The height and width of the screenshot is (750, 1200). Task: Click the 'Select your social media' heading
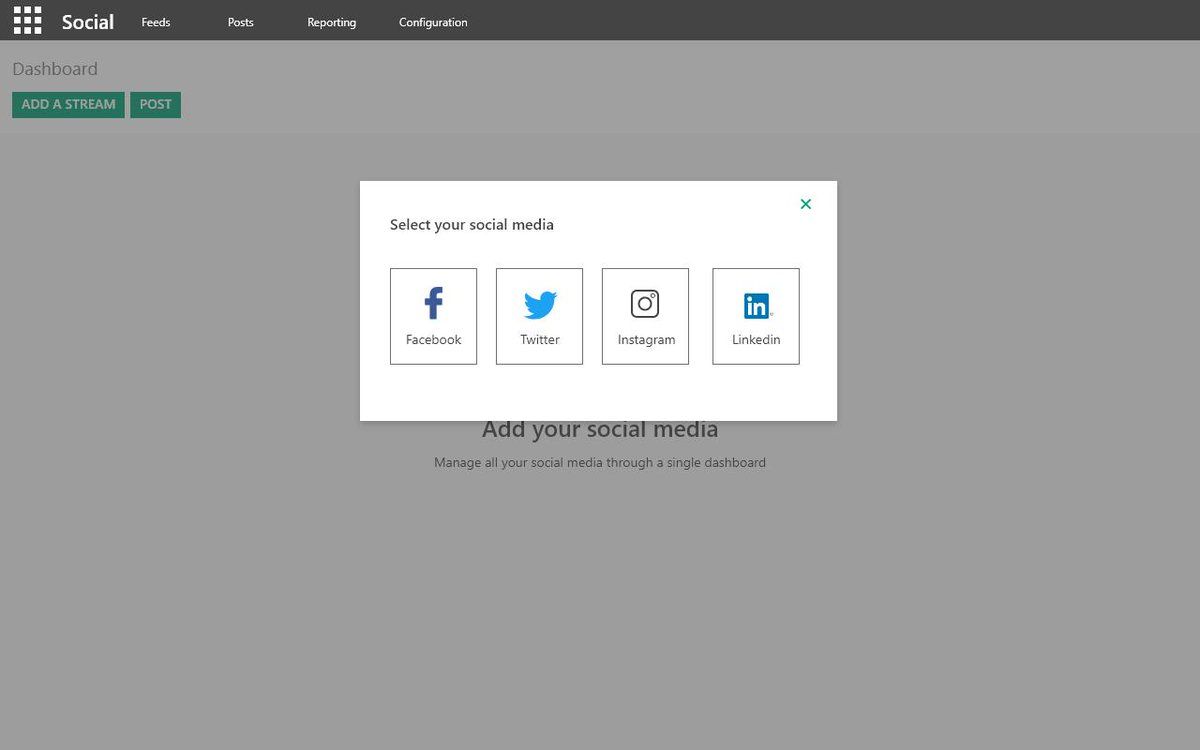pyautogui.click(x=471, y=225)
